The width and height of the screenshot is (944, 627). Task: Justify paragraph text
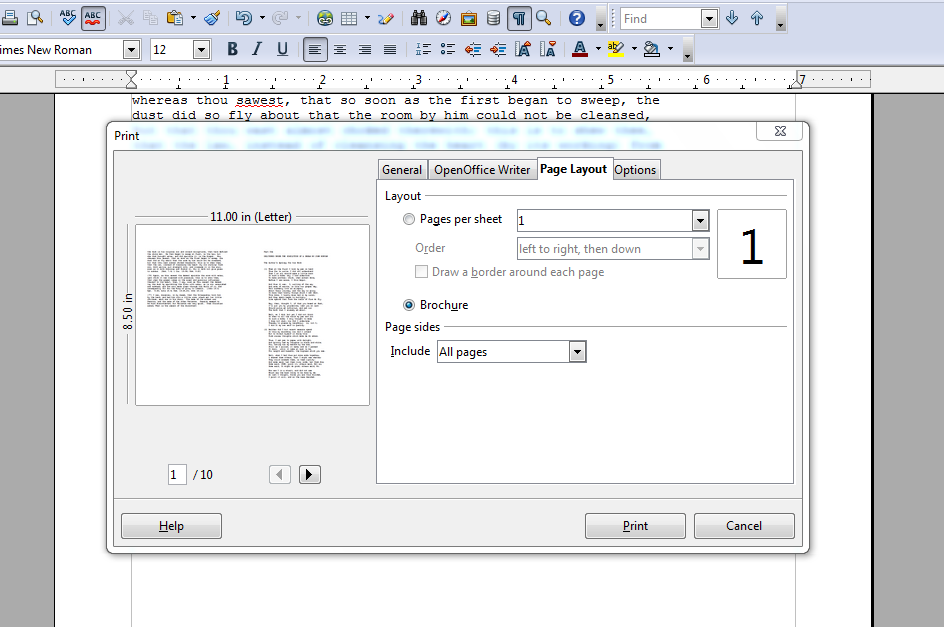click(390, 49)
